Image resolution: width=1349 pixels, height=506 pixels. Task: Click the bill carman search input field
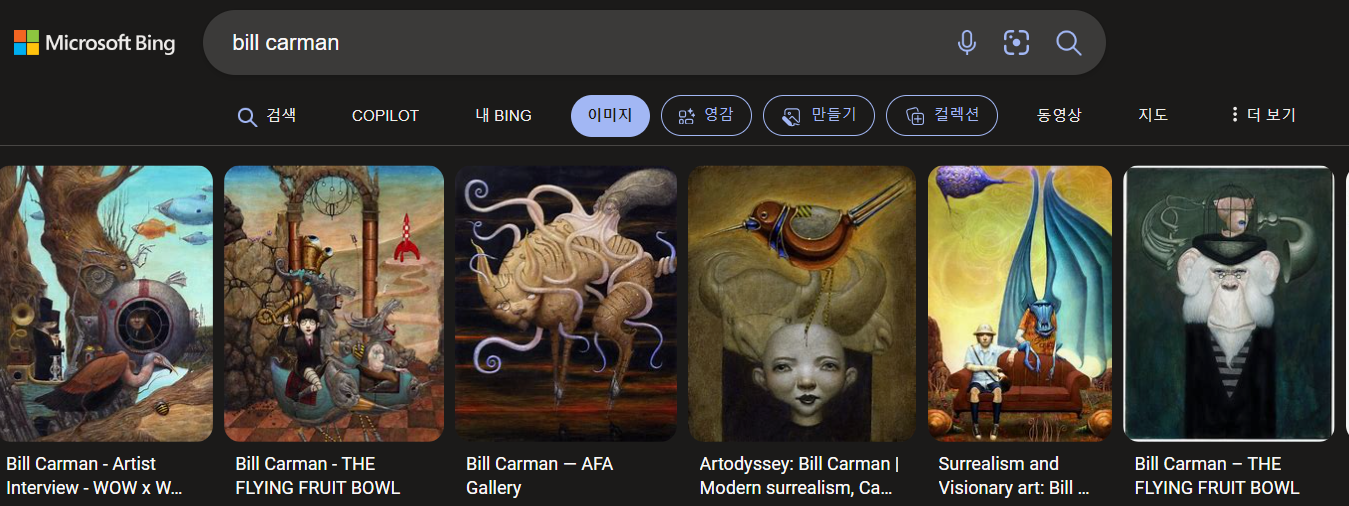[580, 43]
